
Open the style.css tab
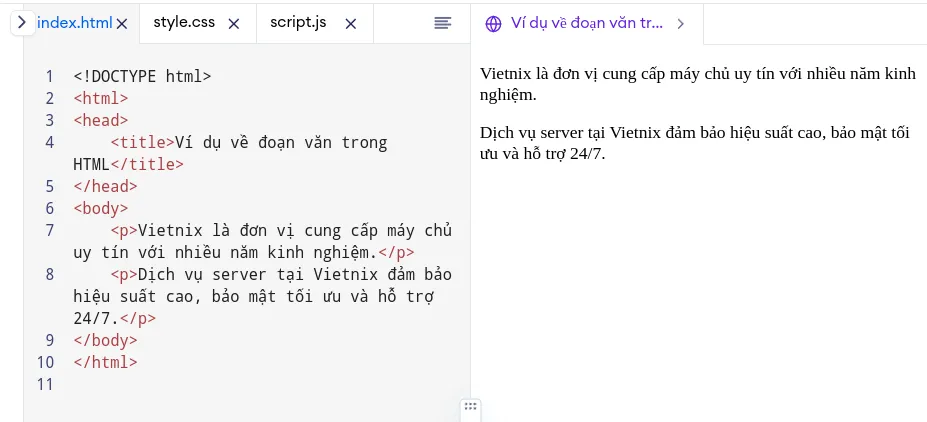pos(184,22)
